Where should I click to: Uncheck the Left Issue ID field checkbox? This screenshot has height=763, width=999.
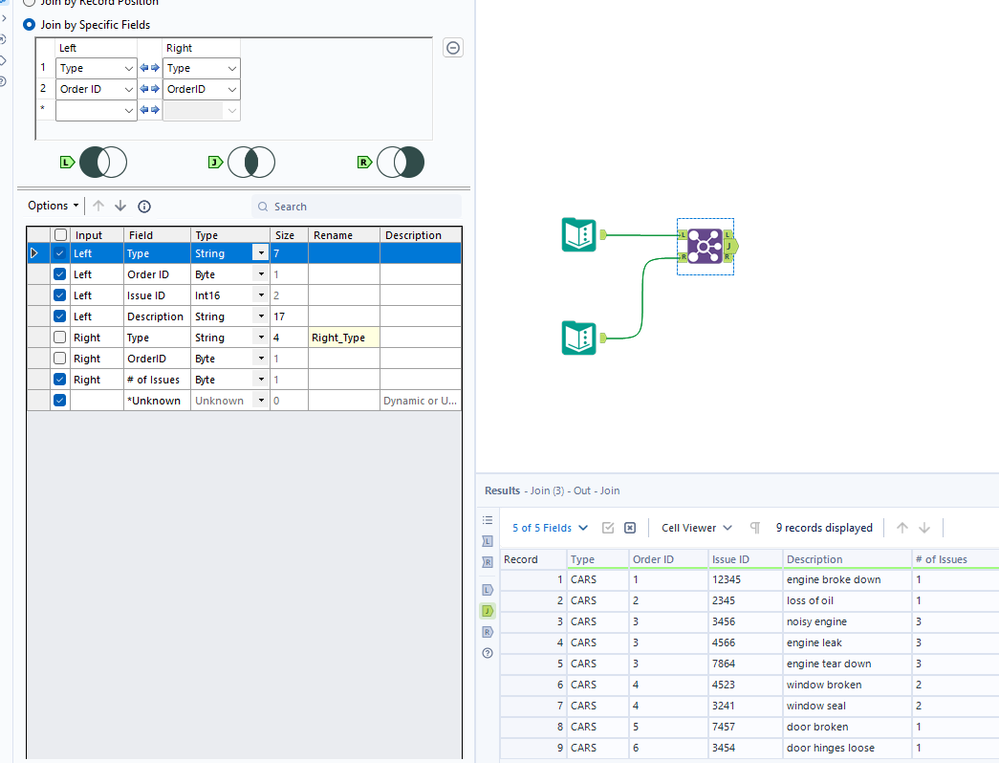60,296
